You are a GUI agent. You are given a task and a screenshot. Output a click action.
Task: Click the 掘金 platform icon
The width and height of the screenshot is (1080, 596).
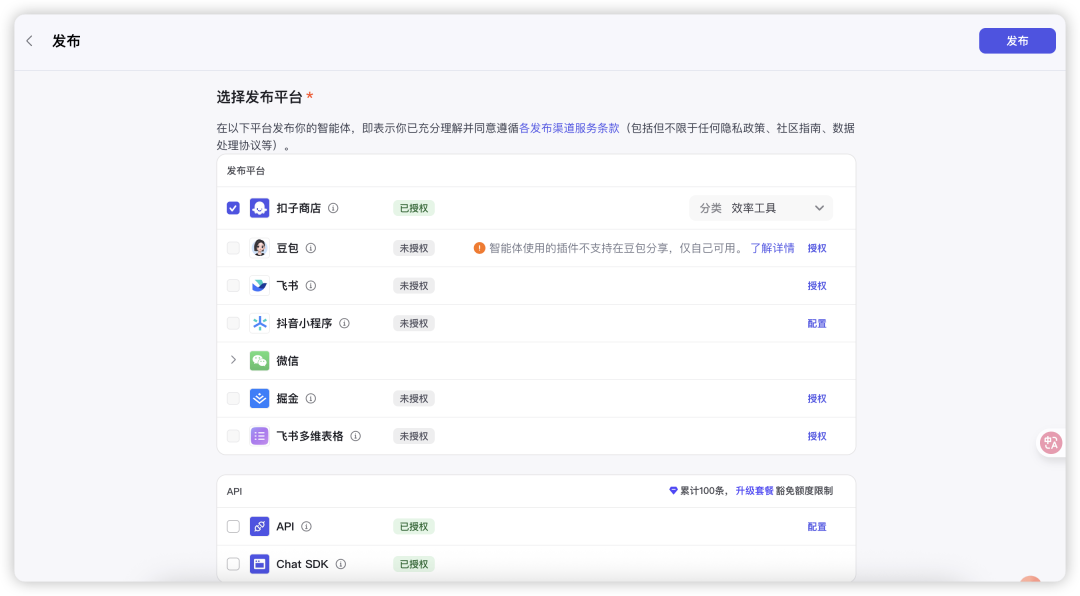tap(259, 398)
